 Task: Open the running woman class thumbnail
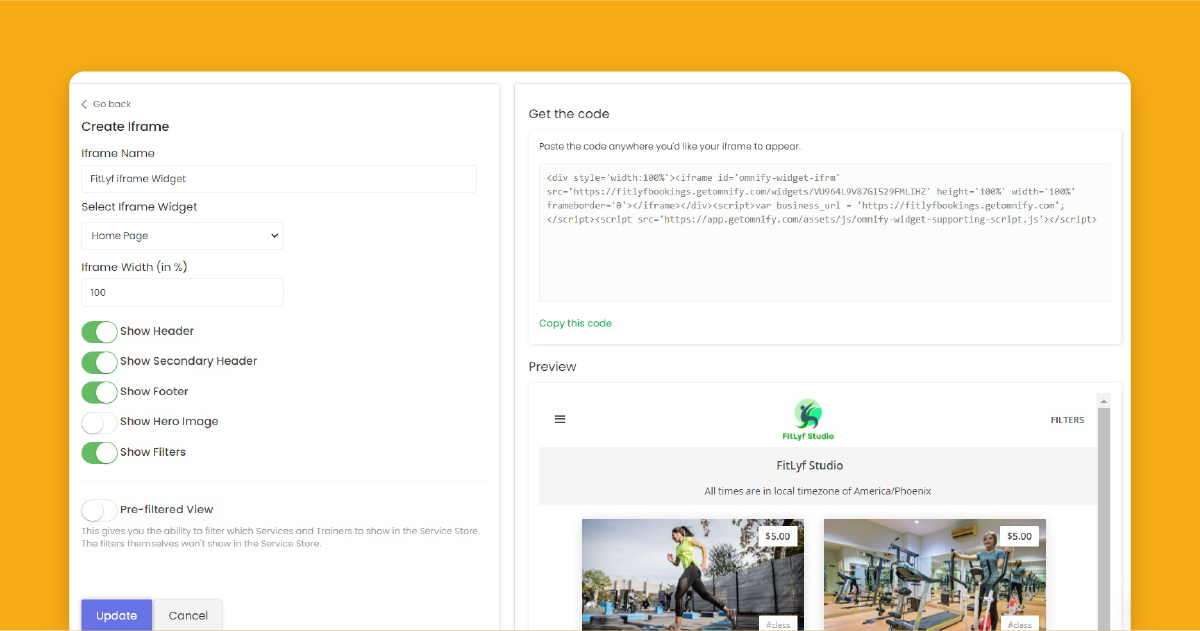(692, 575)
